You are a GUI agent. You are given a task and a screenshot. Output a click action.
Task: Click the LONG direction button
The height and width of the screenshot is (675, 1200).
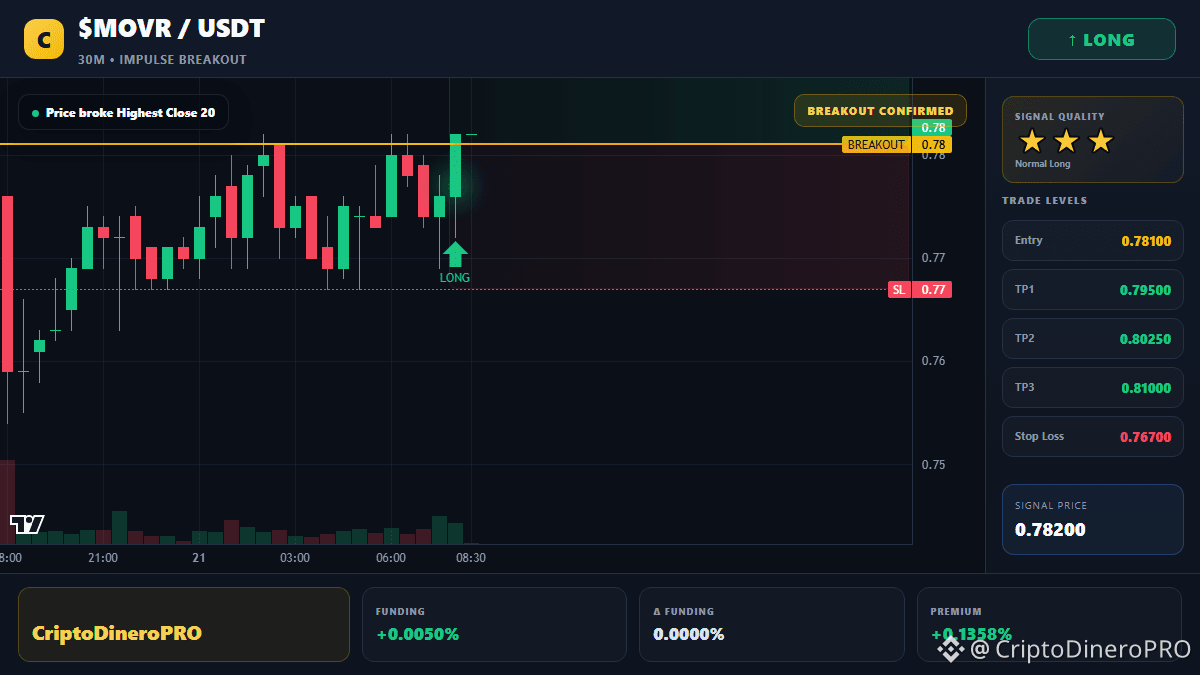click(1101, 40)
